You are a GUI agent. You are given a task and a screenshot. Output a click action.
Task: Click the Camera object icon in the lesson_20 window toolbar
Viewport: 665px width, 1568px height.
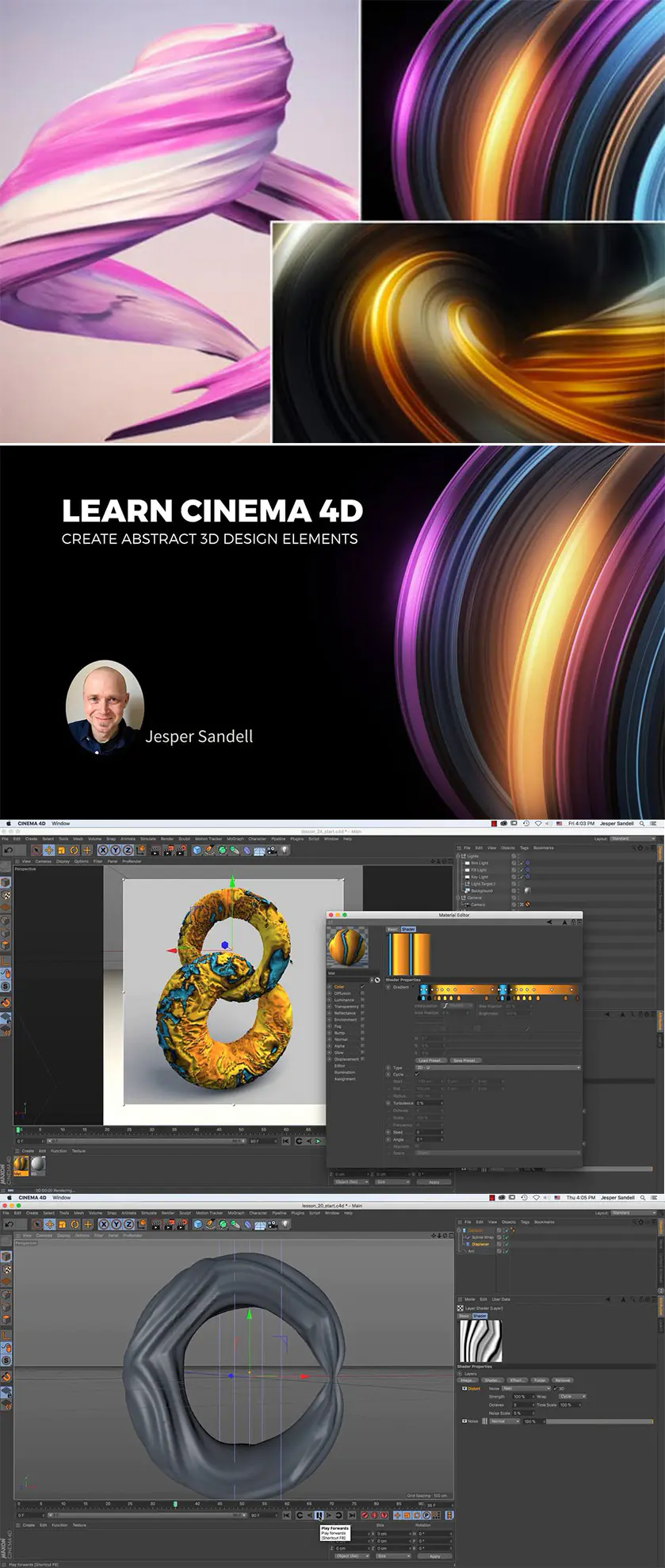point(272,1225)
